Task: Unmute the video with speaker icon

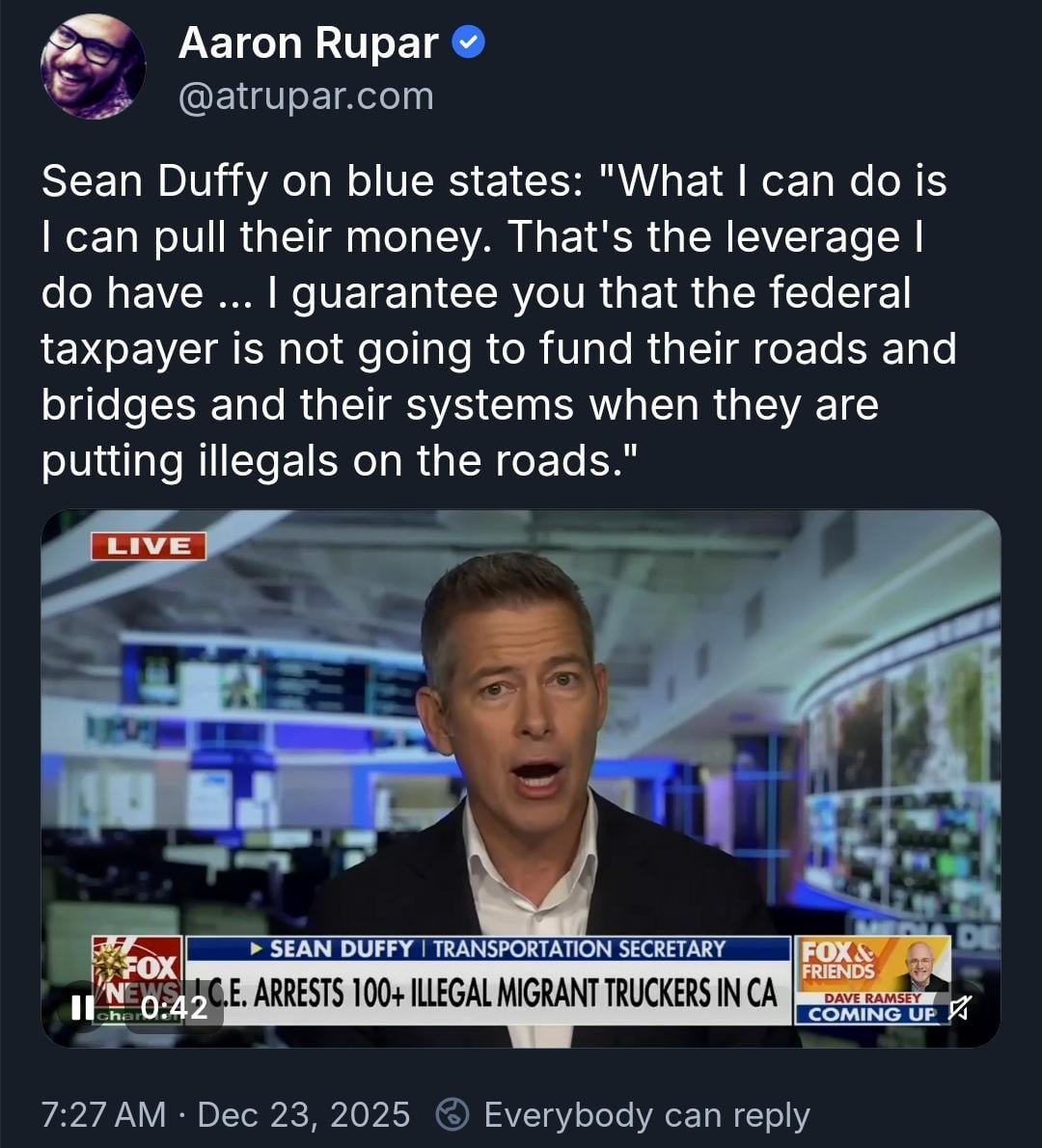Action: click(x=959, y=1008)
